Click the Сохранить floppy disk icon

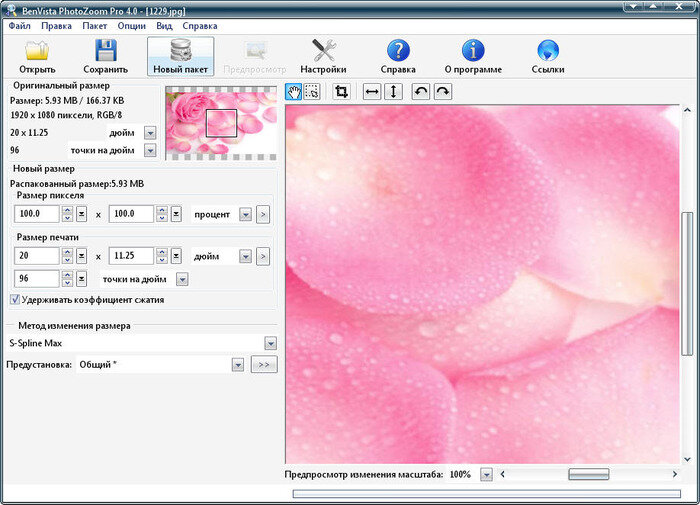tap(105, 50)
